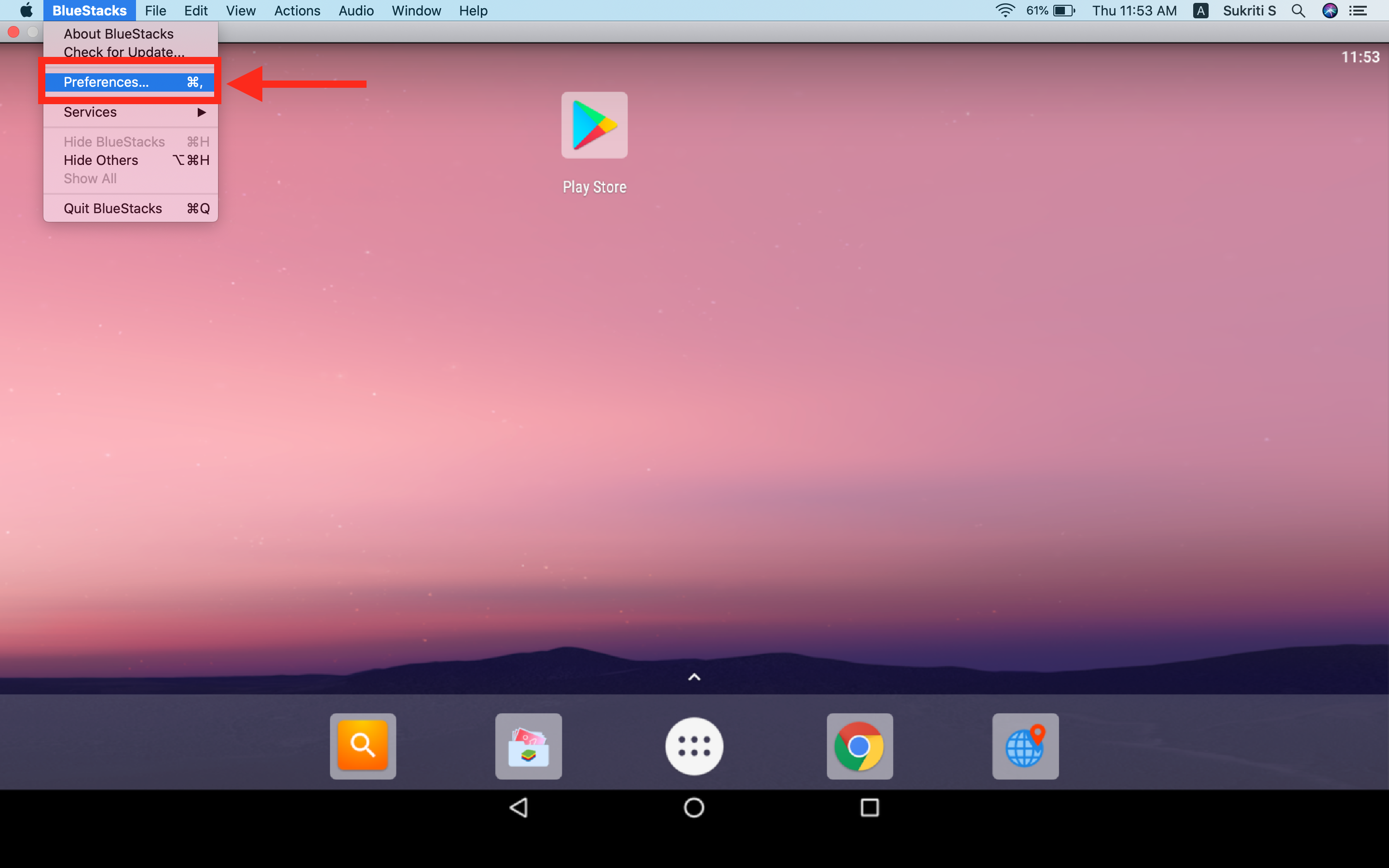Open the BlueStacks top-level menu
Image resolution: width=1389 pixels, height=868 pixels.
89,11
